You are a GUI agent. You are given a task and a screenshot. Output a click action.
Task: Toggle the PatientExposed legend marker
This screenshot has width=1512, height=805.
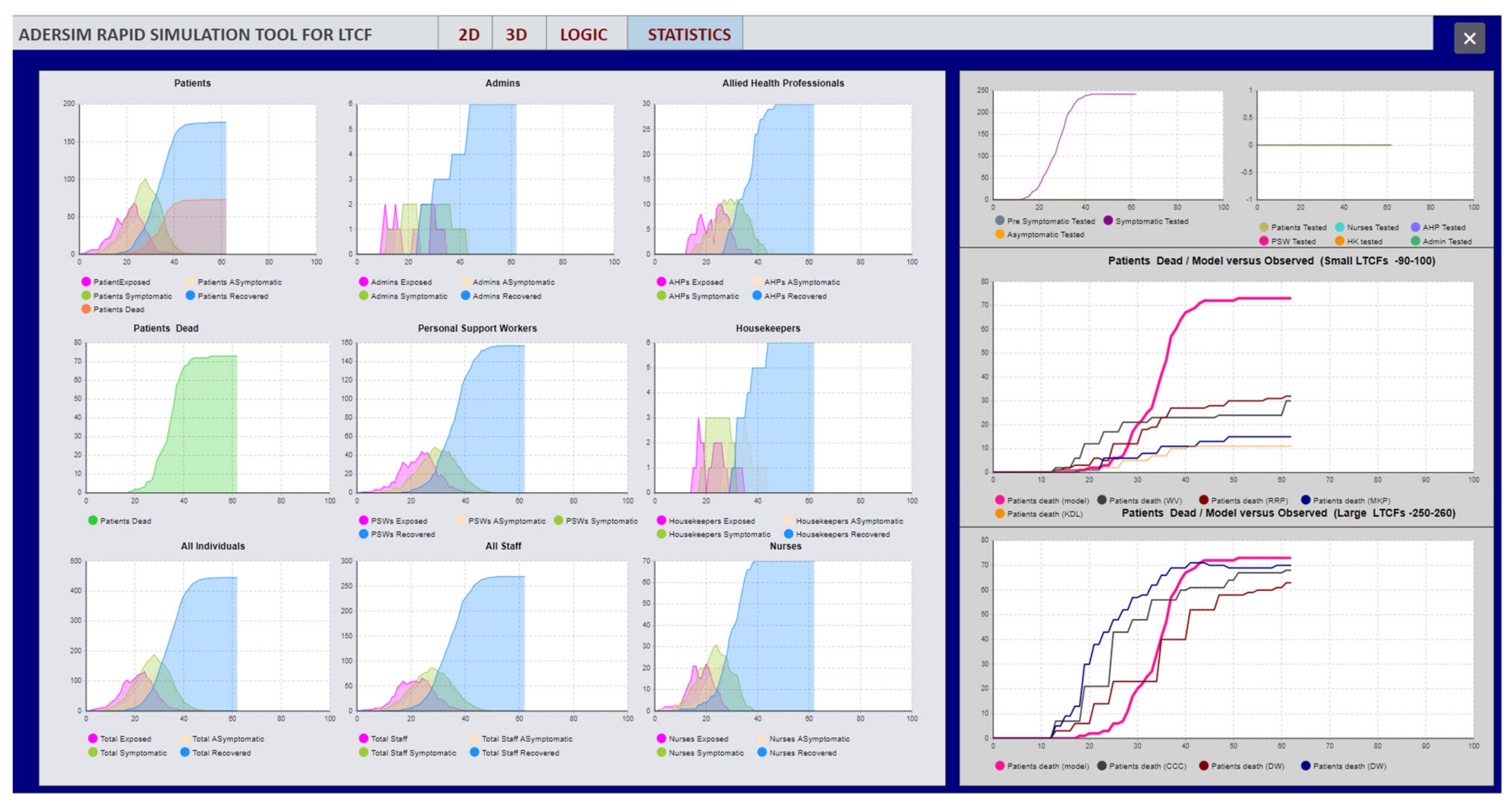(86, 282)
